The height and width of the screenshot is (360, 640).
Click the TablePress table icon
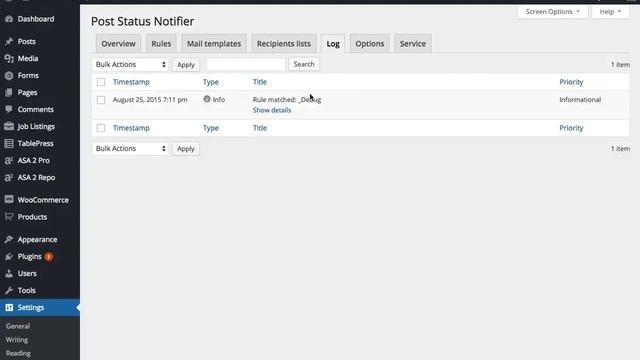pyautogui.click(x=9, y=144)
